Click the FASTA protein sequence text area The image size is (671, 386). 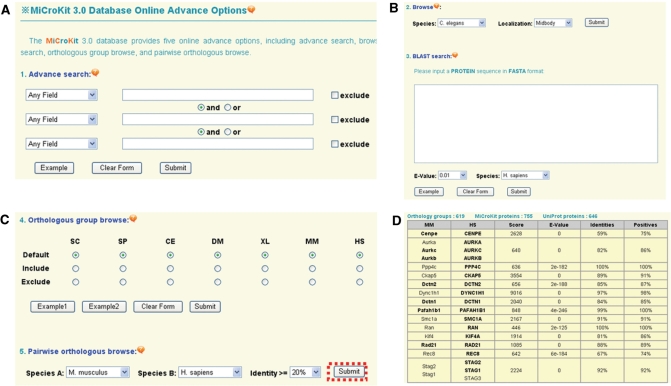tap(536, 124)
